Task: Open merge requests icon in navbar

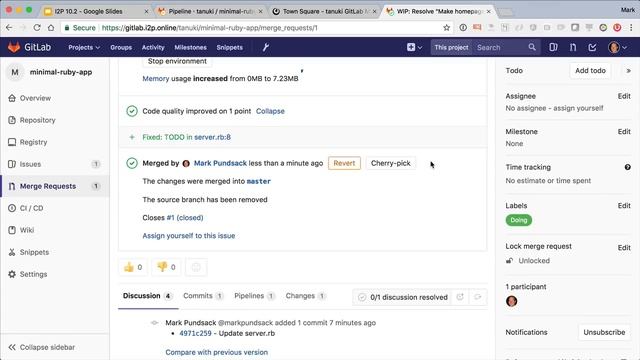Action: (x=573, y=47)
